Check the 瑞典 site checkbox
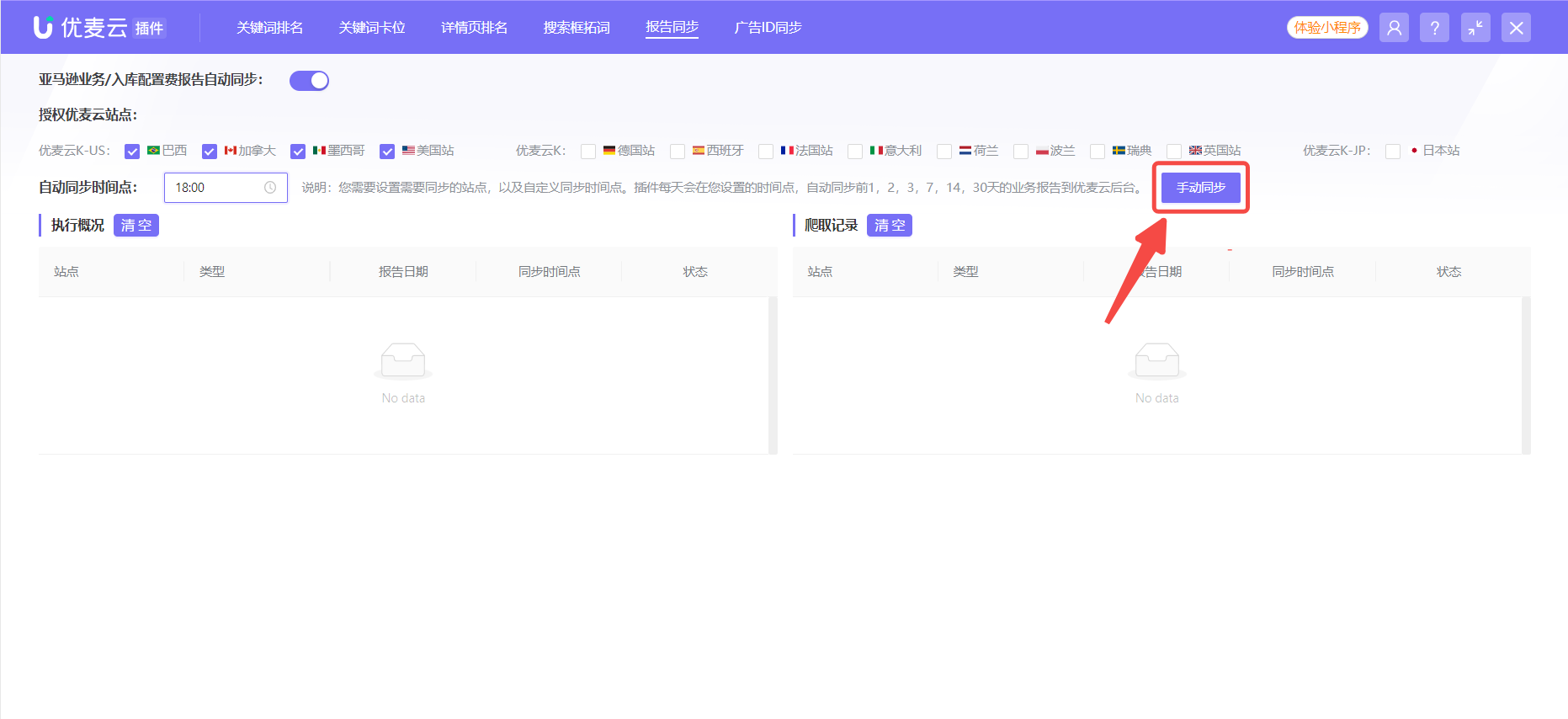The image size is (1568, 719). pos(1098,152)
